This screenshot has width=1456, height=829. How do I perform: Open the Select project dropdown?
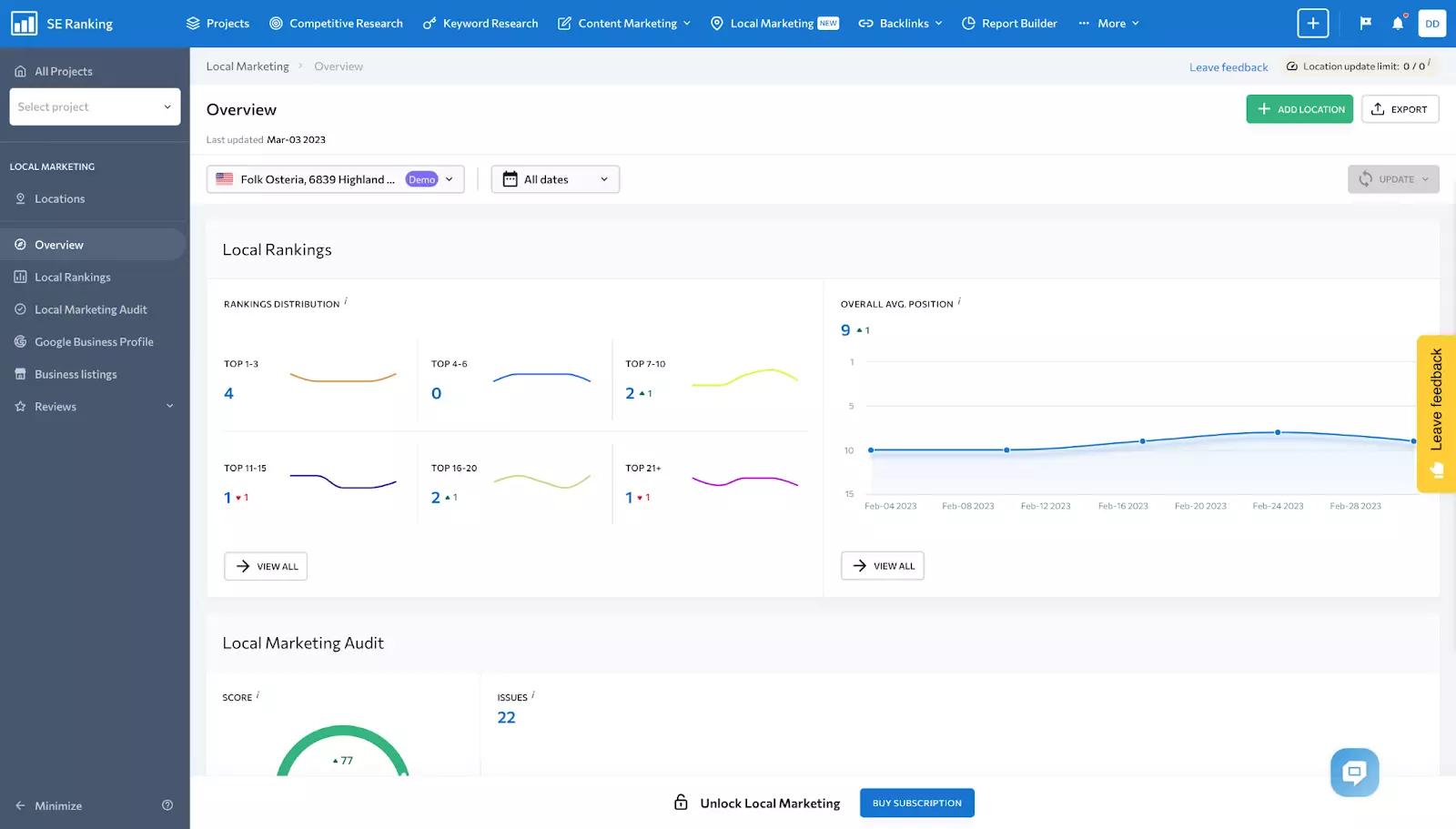pyautogui.click(x=95, y=106)
